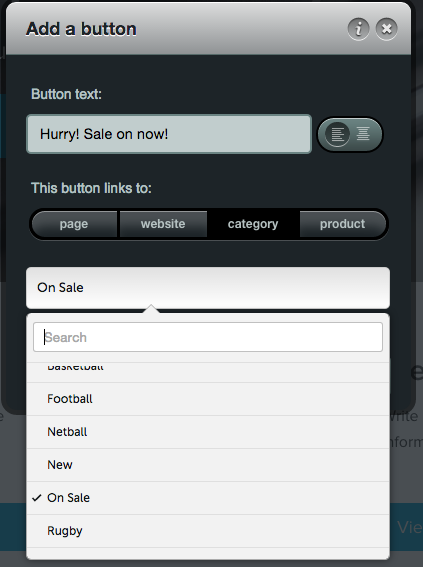The image size is (423, 567).
Task: Close the Add a button dialog
Action: point(386,29)
